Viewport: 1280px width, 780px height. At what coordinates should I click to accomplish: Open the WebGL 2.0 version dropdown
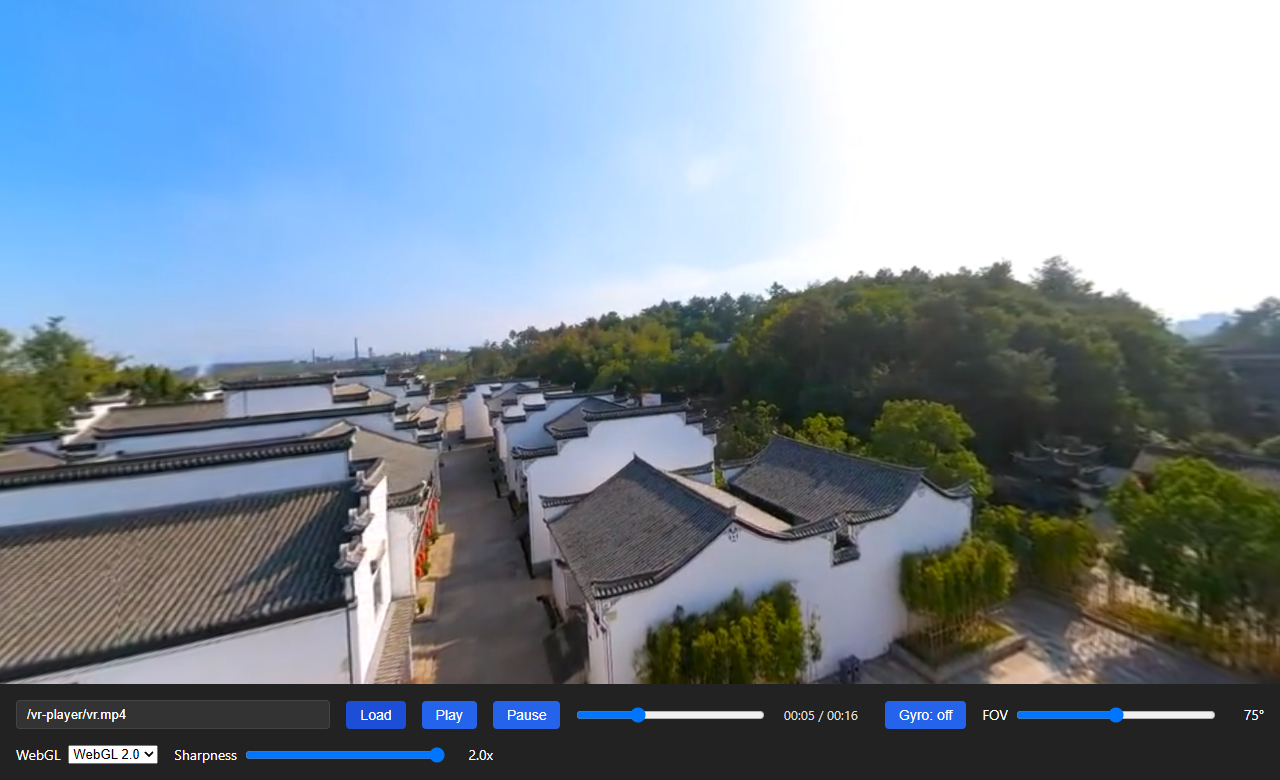click(x=113, y=755)
